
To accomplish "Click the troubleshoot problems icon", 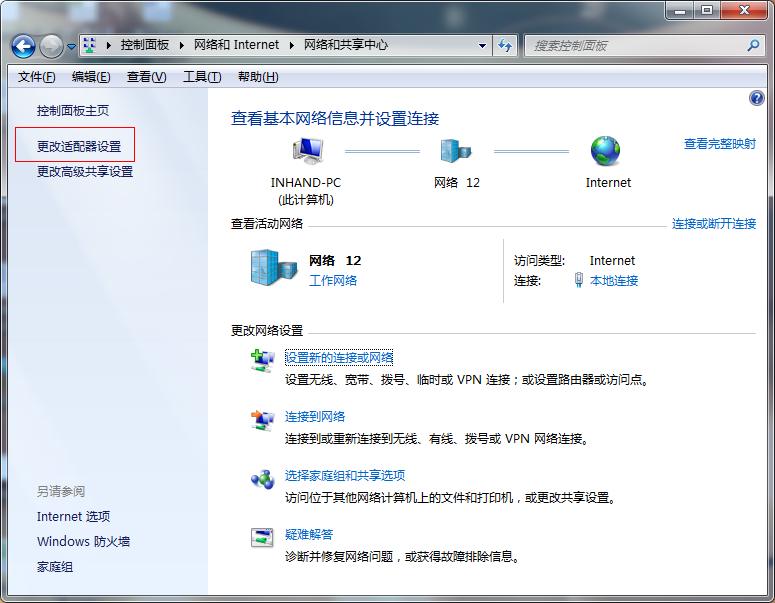I will tap(262, 538).
